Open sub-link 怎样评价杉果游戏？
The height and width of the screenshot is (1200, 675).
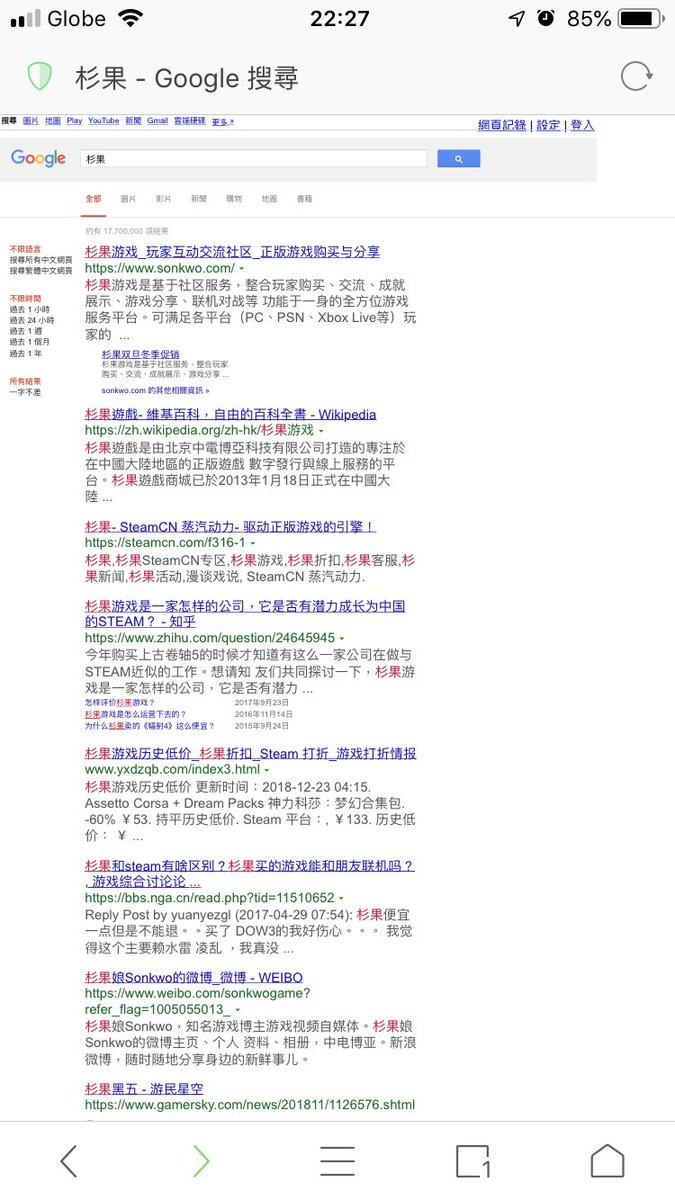pos(119,703)
